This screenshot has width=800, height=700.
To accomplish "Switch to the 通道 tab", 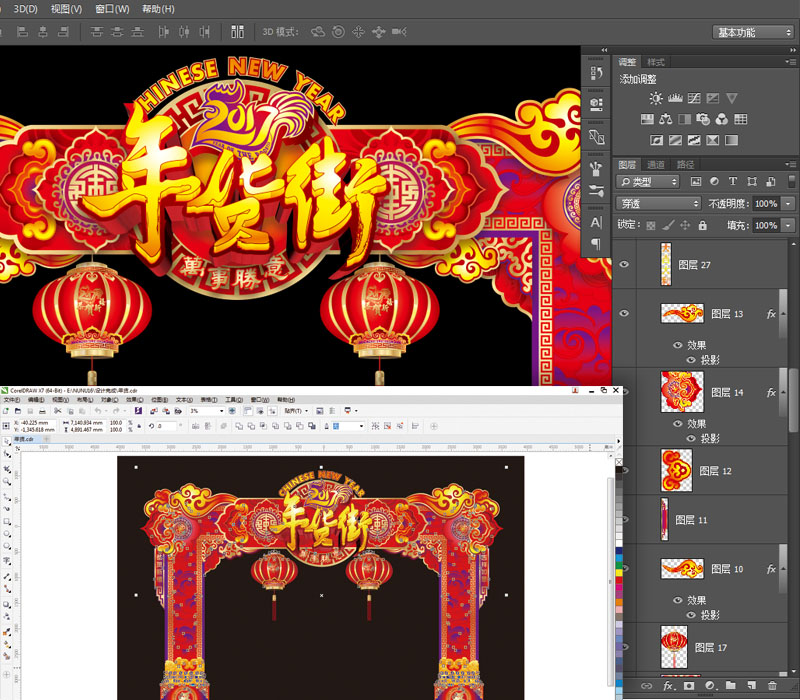I will coord(656,164).
